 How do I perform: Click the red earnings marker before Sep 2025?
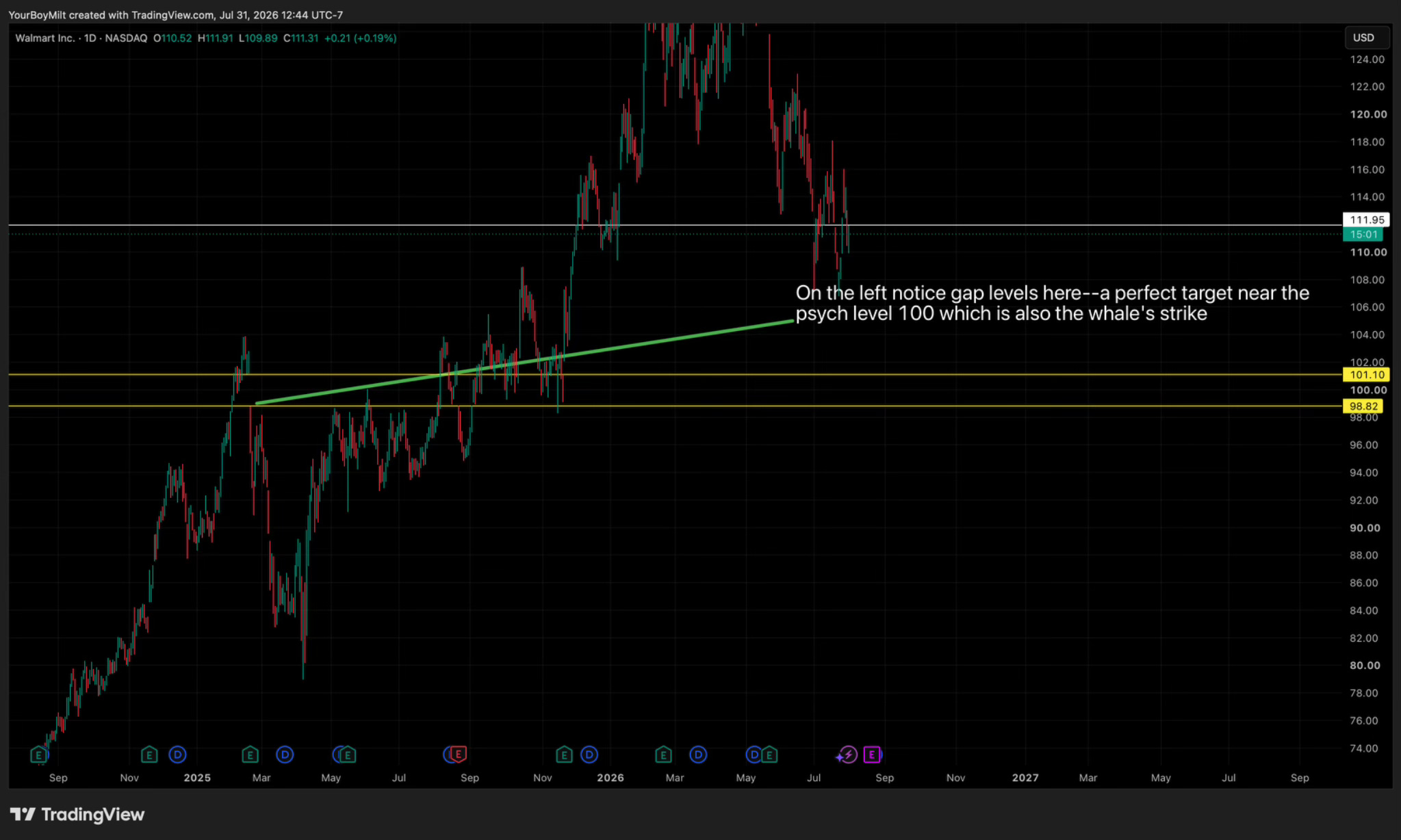point(459,754)
